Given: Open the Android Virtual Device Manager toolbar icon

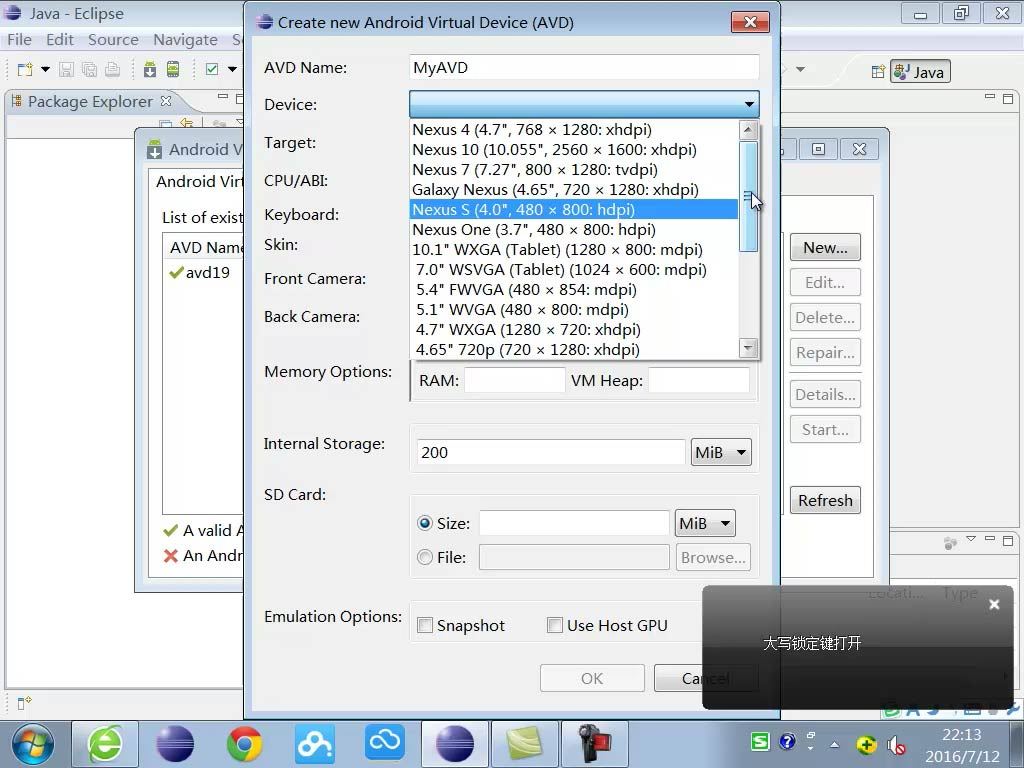Looking at the screenshot, I should (173, 69).
